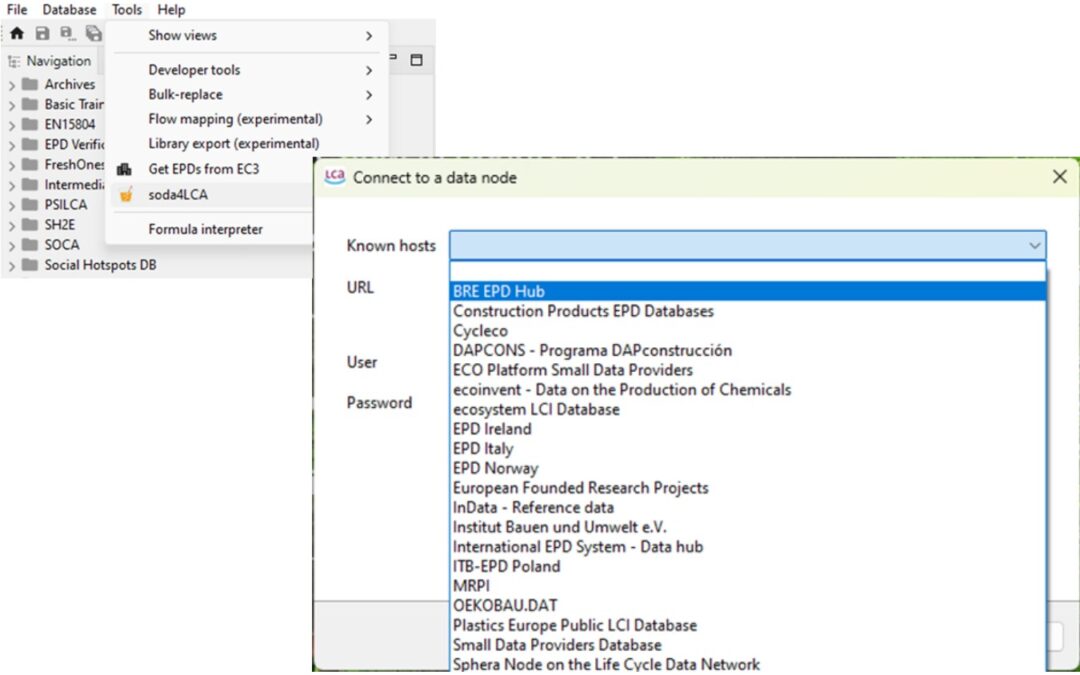1080x675 pixels.
Task: Select the SOCA database in Navigation
Action: coord(61,245)
